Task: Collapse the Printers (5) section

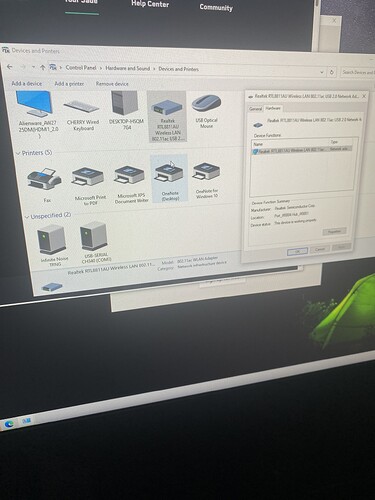Action: (x=18, y=153)
